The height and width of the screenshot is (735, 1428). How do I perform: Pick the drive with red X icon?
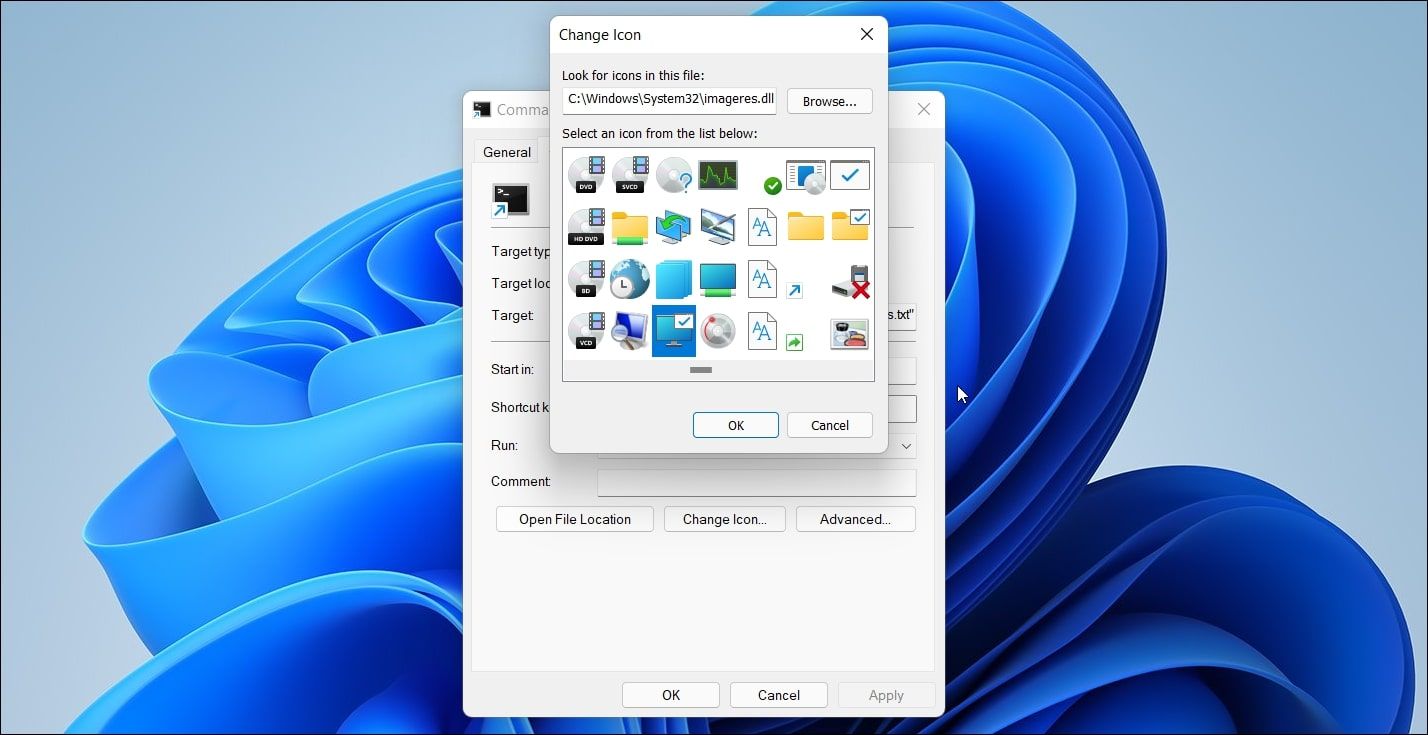[x=850, y=281]
